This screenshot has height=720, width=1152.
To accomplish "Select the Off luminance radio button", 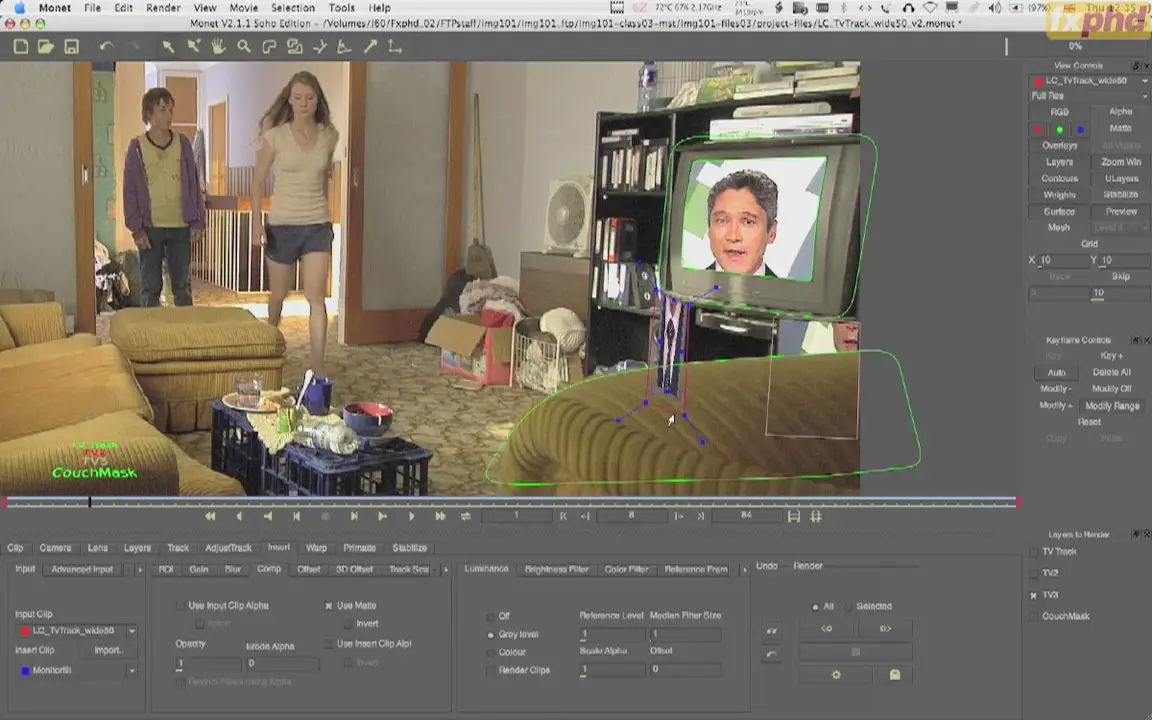I will pyautogui.click(x=490, y=616).
